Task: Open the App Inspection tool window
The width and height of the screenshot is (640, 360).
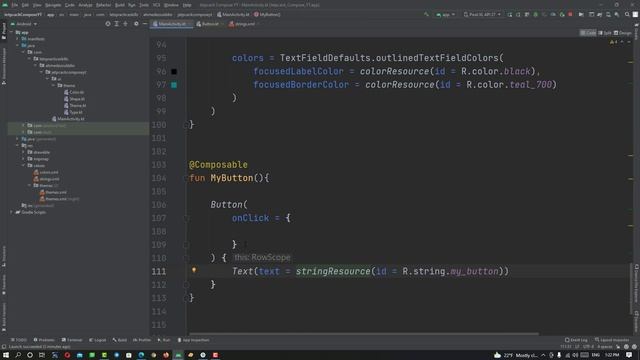Action: (193, 340)
